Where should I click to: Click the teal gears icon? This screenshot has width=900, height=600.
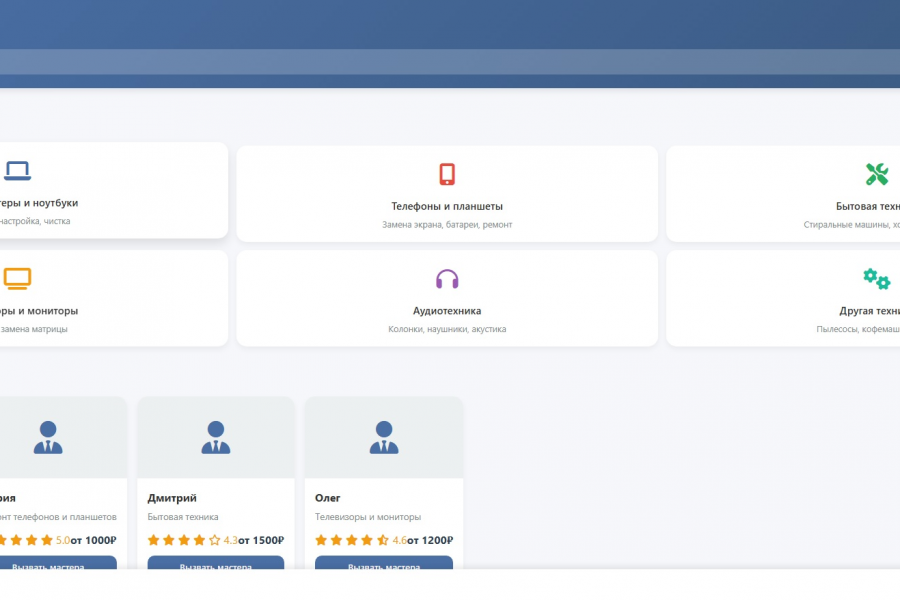click(877, 279)
